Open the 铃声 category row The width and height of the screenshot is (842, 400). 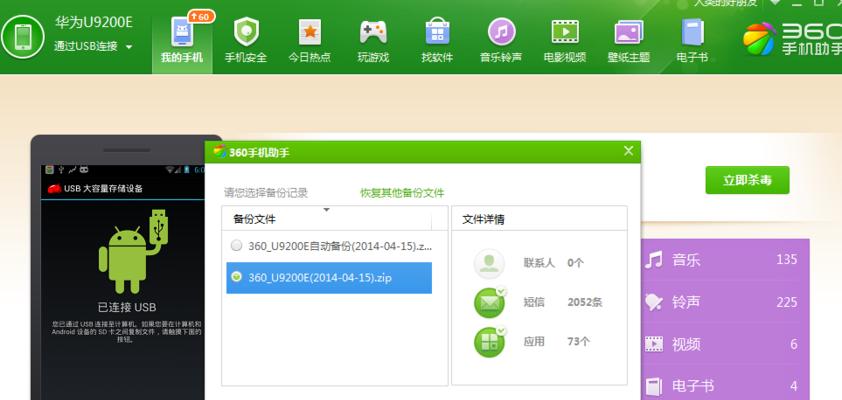coord(725,302)
